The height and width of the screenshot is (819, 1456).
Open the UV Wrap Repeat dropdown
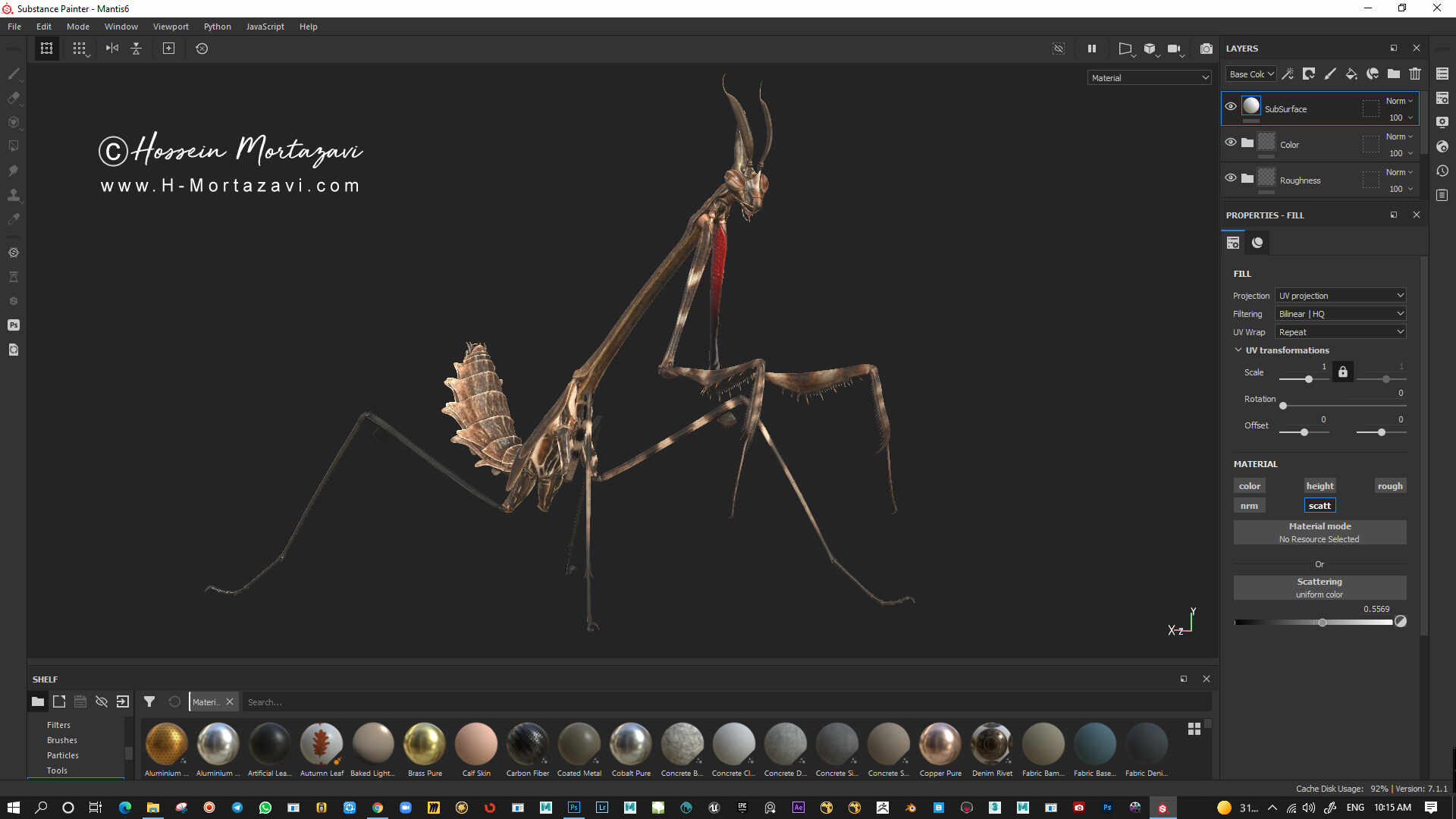[1341, 332]
